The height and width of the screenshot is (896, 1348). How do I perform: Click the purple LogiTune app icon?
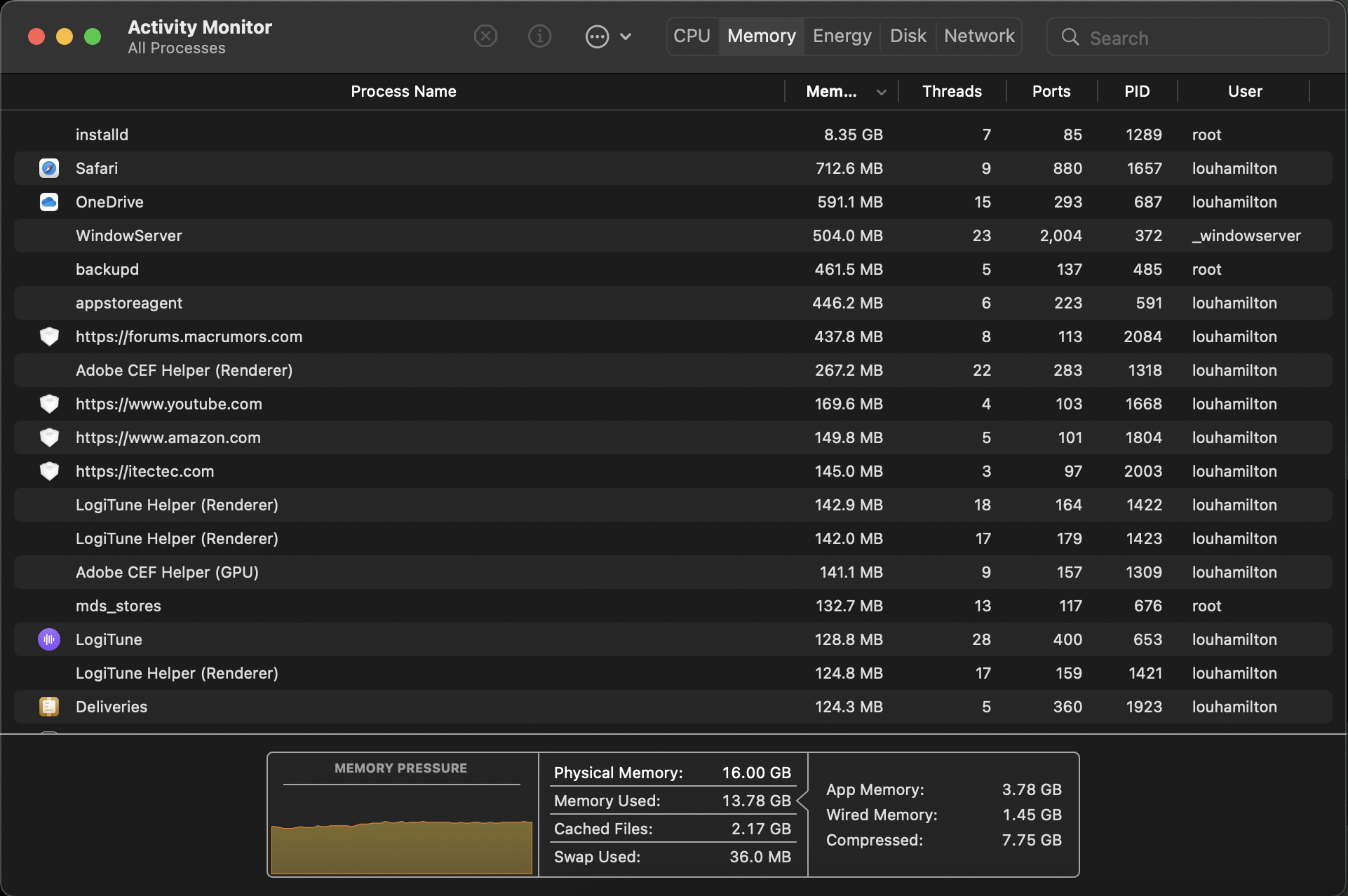(x=49, y=639)
